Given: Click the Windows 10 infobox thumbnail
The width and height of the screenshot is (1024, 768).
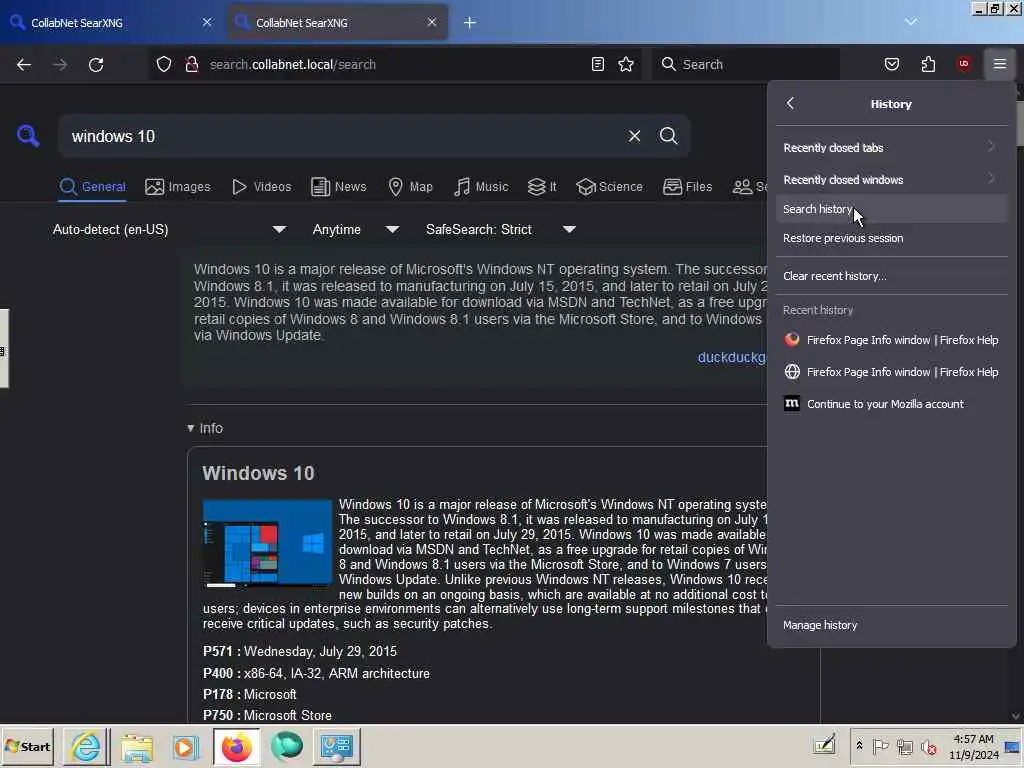Looking at the screenshot, I should [267, 543].
